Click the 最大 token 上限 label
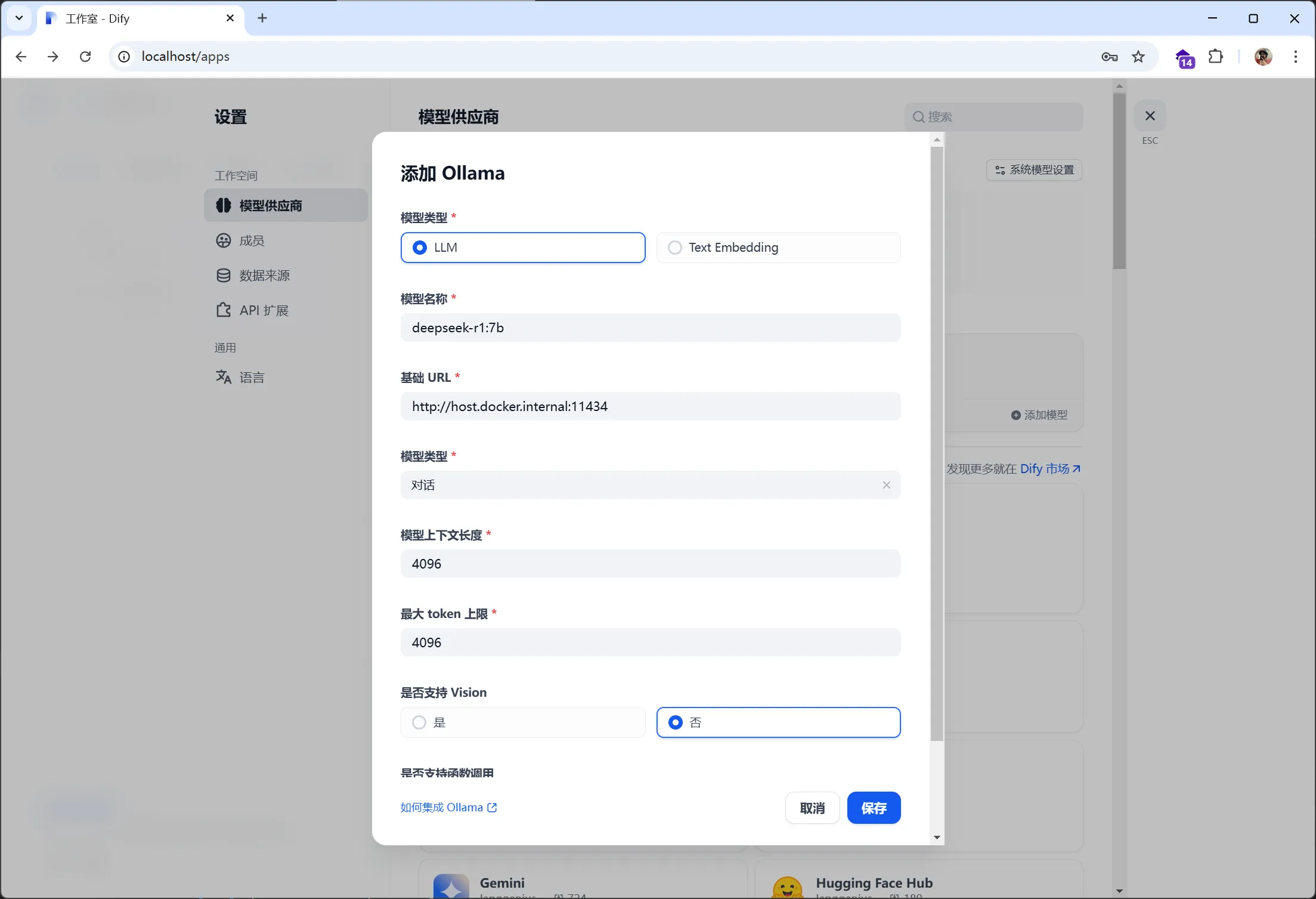 pos(444,614)
